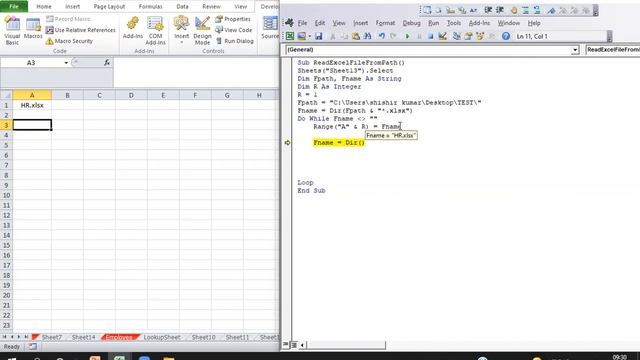Open VBA editor Run menu
Screen dimensions: 640x360
coord(433,23)
